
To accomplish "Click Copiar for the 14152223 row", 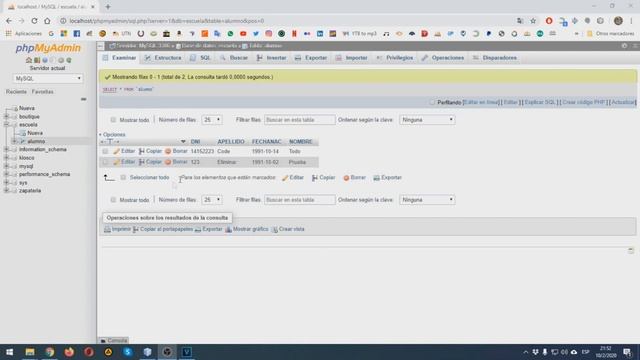I will pos(150,151).
